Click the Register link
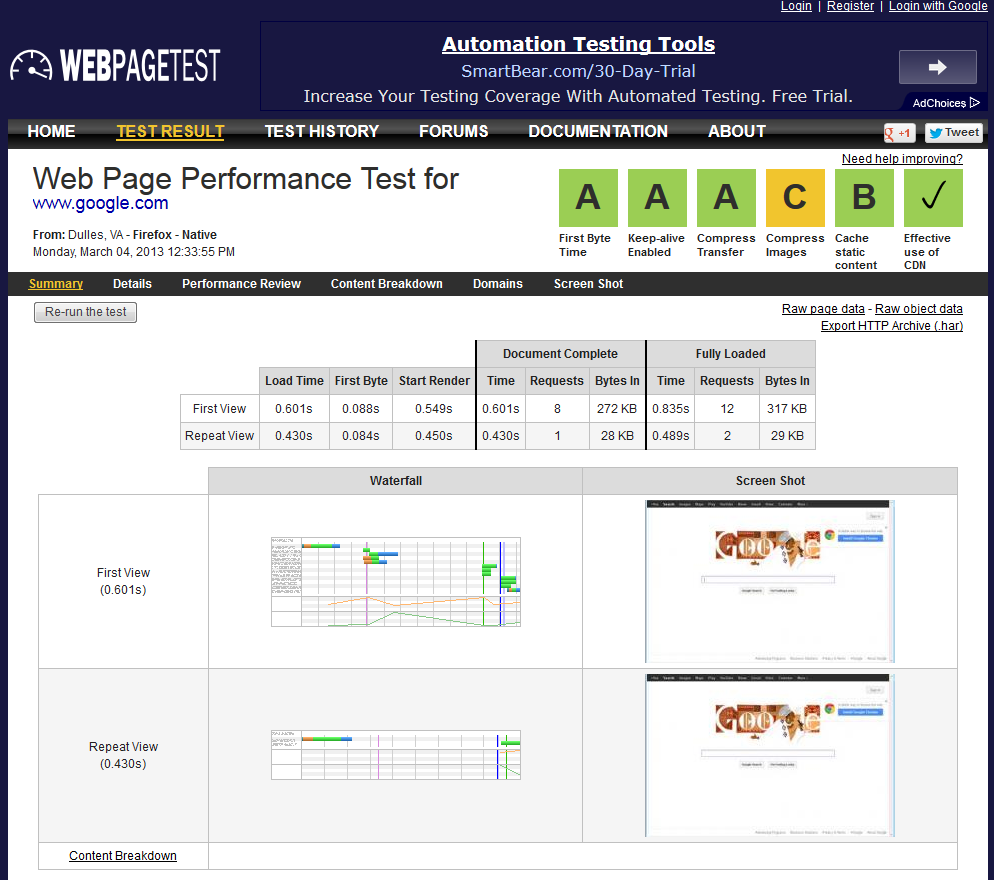Viewport: 994px width, 880px height. [x=850, y=6]
